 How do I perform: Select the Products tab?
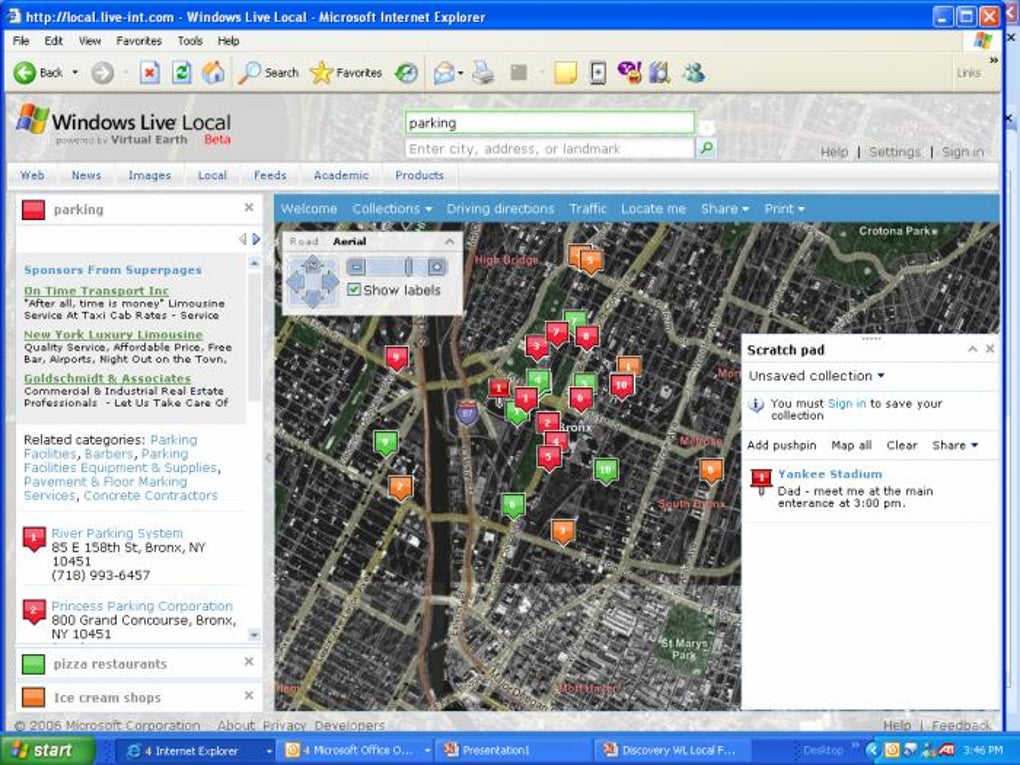419,175
